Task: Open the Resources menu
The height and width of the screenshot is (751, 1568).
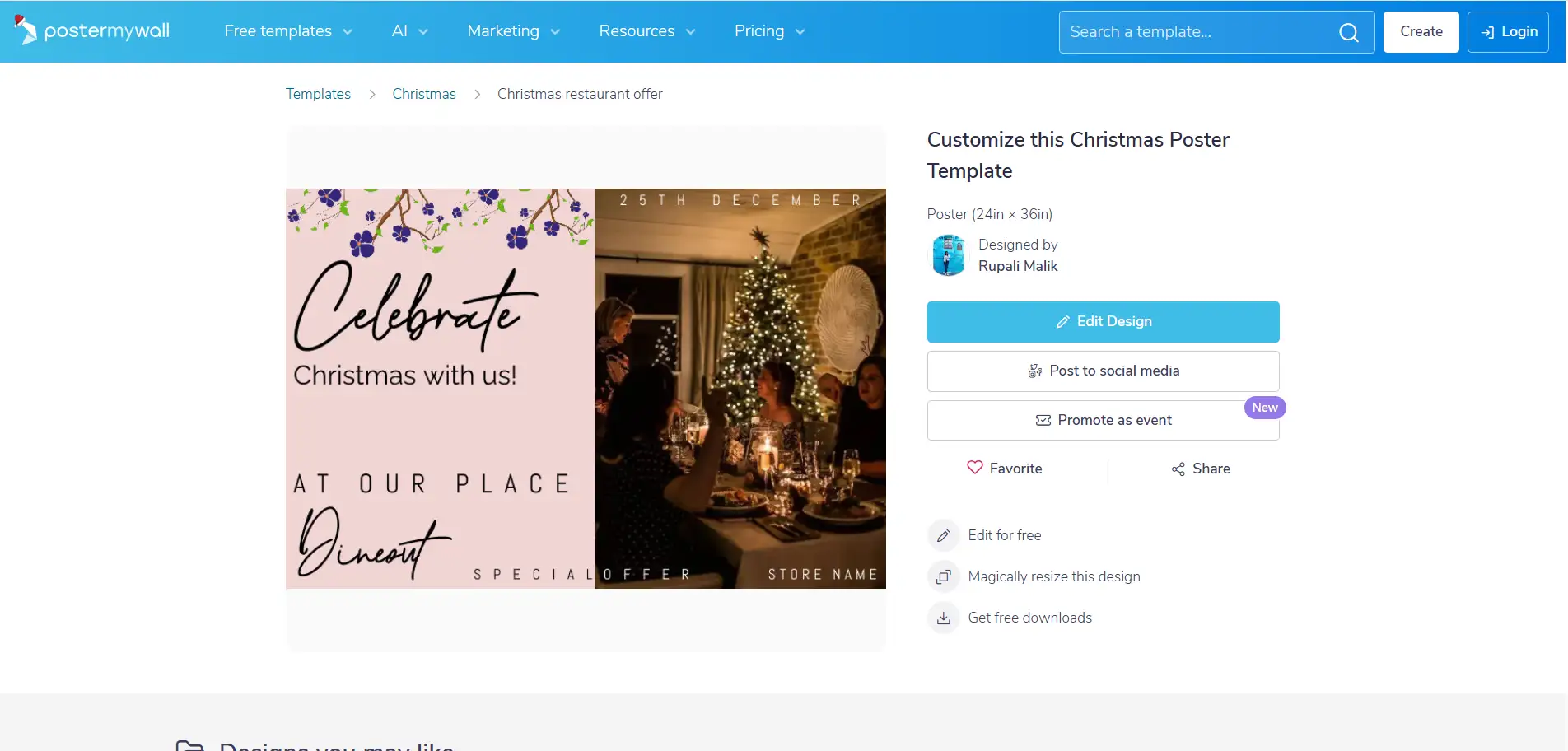Action: coord(646,31)
